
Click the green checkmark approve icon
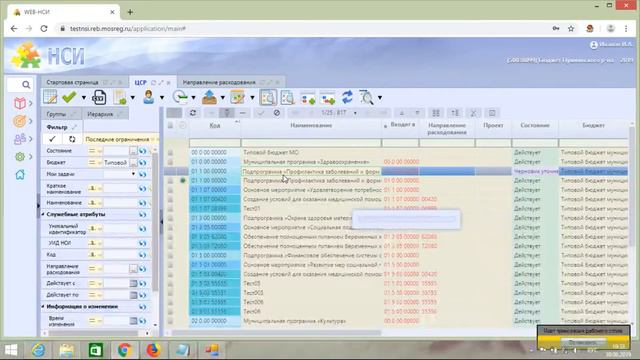[69, 97]
